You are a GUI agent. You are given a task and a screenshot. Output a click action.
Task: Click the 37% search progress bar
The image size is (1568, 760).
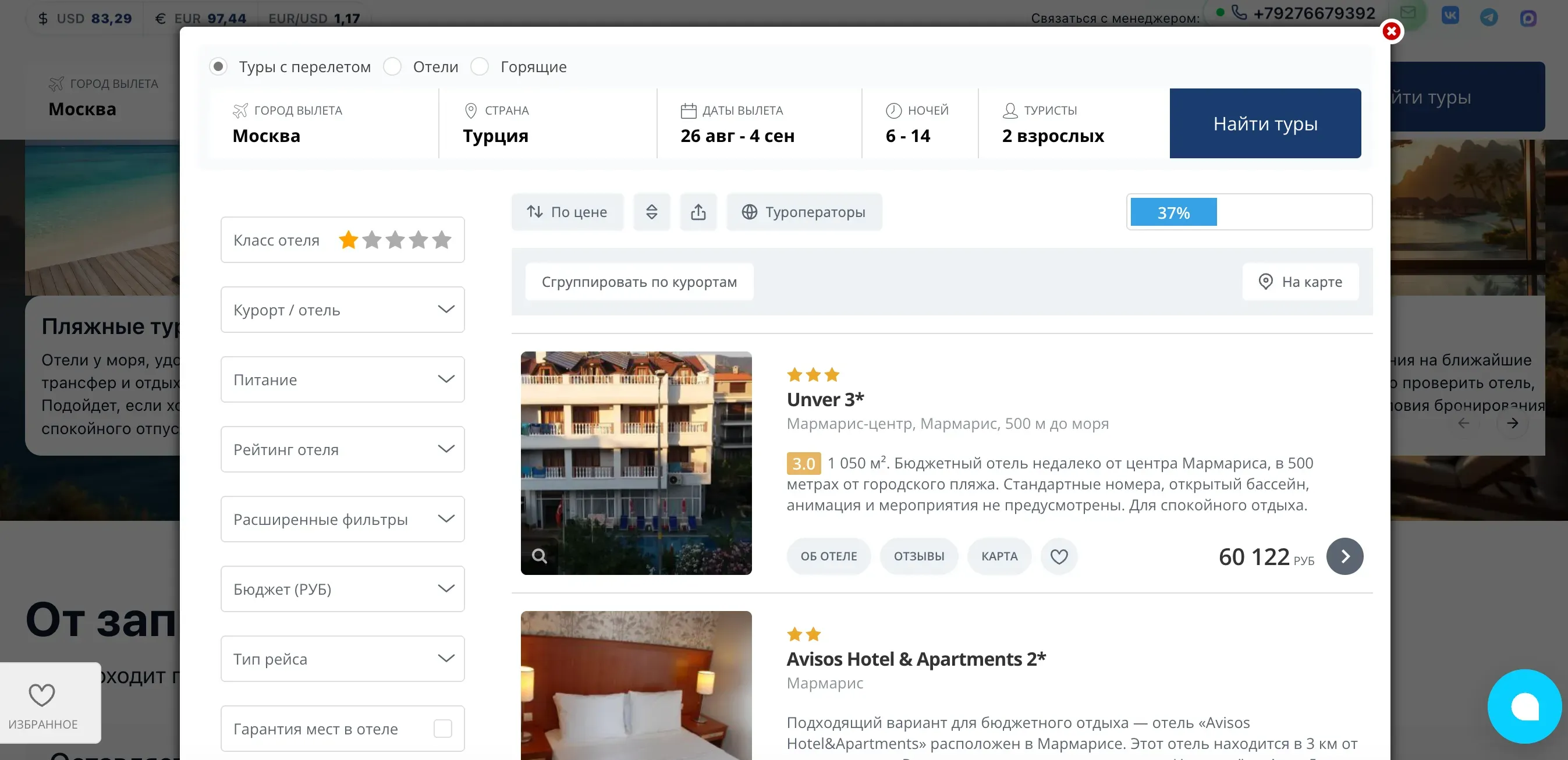pos(1249,212)
